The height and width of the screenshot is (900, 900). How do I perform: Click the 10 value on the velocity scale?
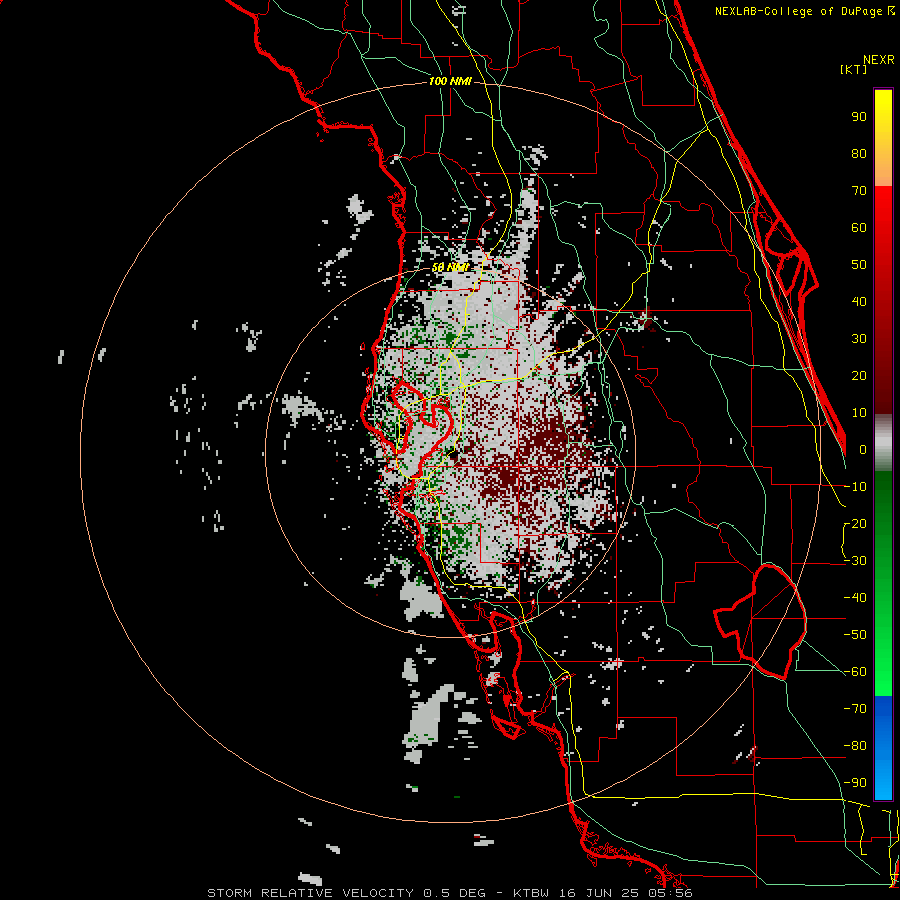[859, 413]
